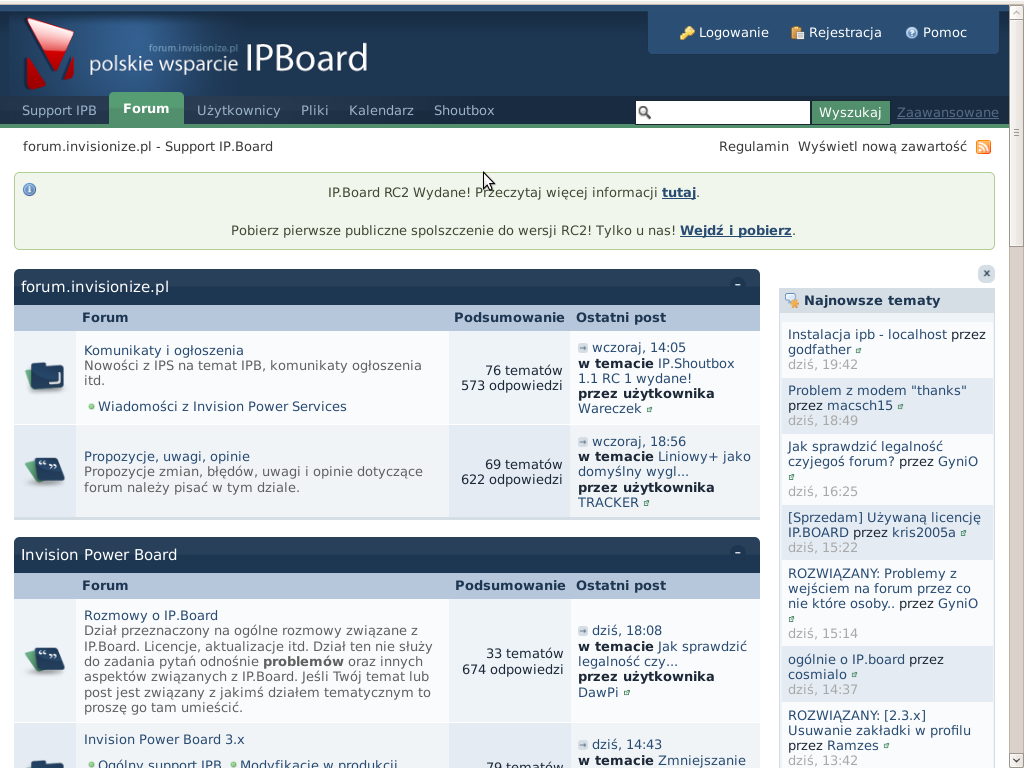Open the Użytkownicy tab
The image size is (1024, 768).
238,111
